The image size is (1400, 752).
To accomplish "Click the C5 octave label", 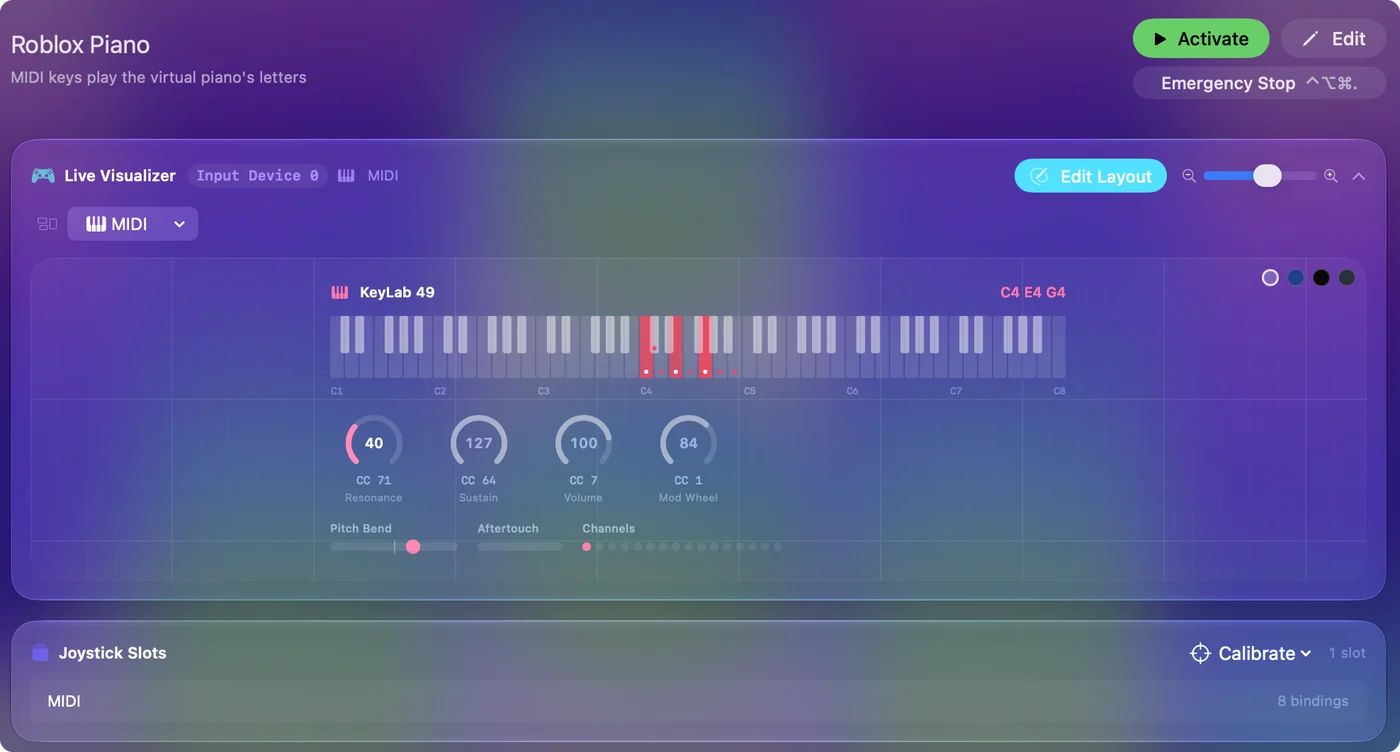I will pyautogui.click(x=749, y=391).
